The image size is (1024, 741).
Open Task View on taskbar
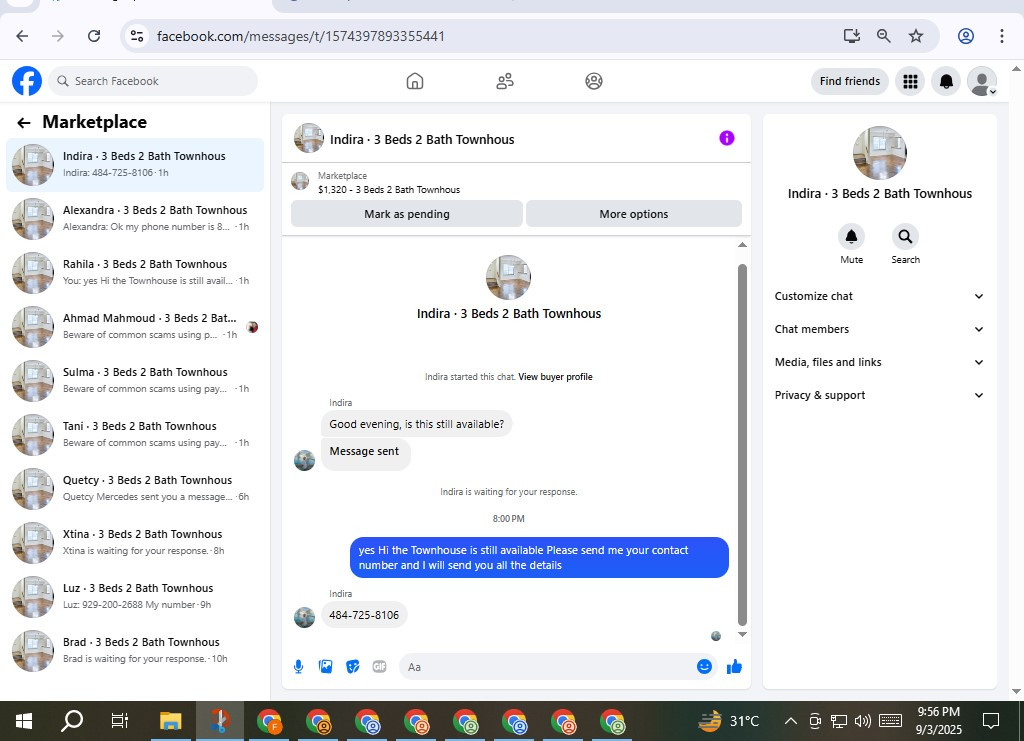click(x=120, y=721)
